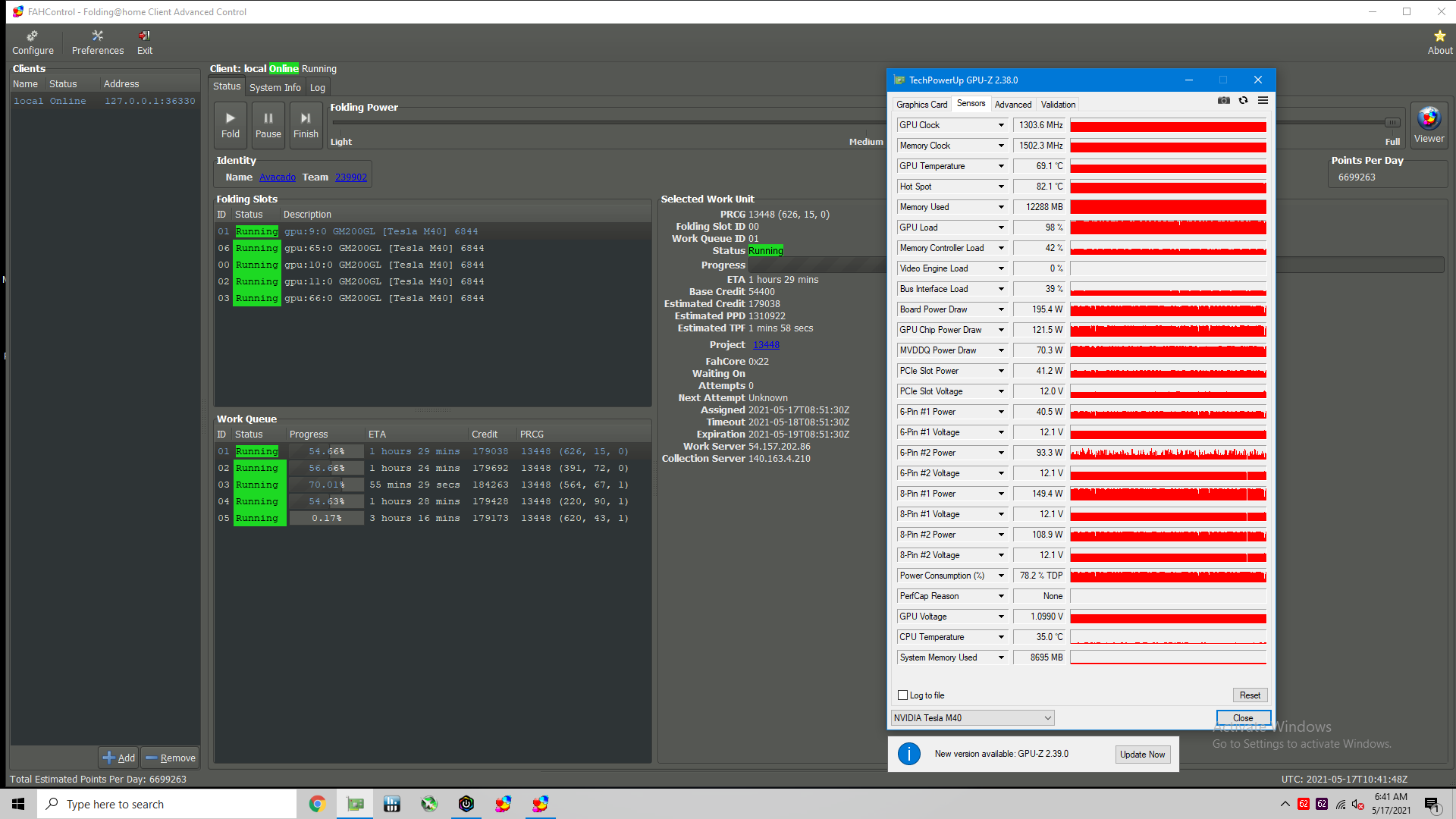
Task: Launch the FAH Viewer
Action: [x=1429, y=125]
